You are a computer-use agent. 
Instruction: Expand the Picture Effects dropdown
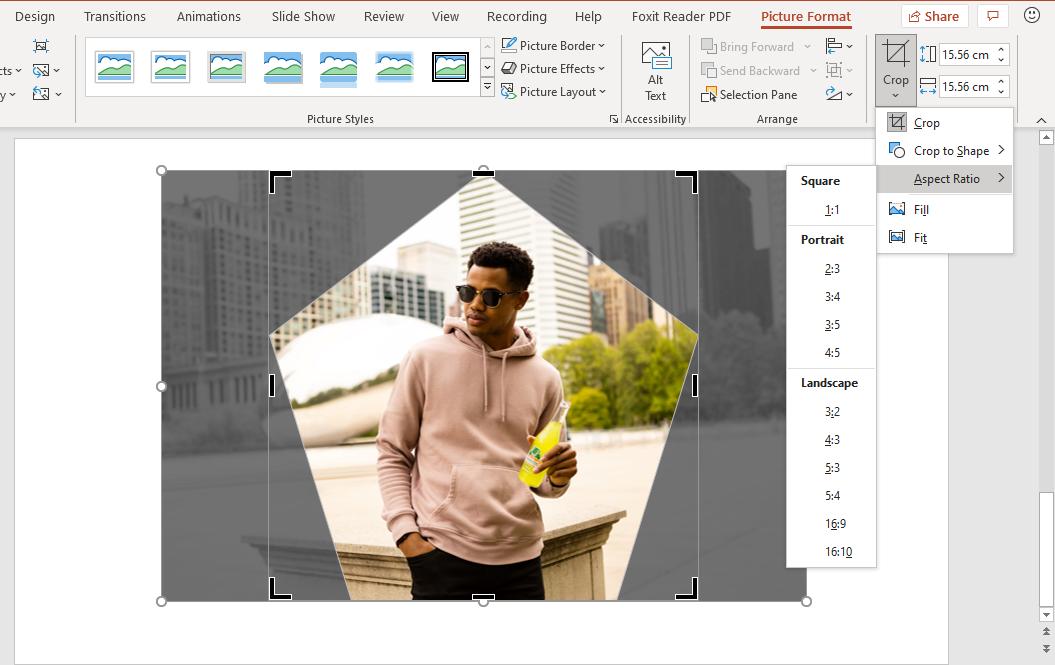click(553, 69)
